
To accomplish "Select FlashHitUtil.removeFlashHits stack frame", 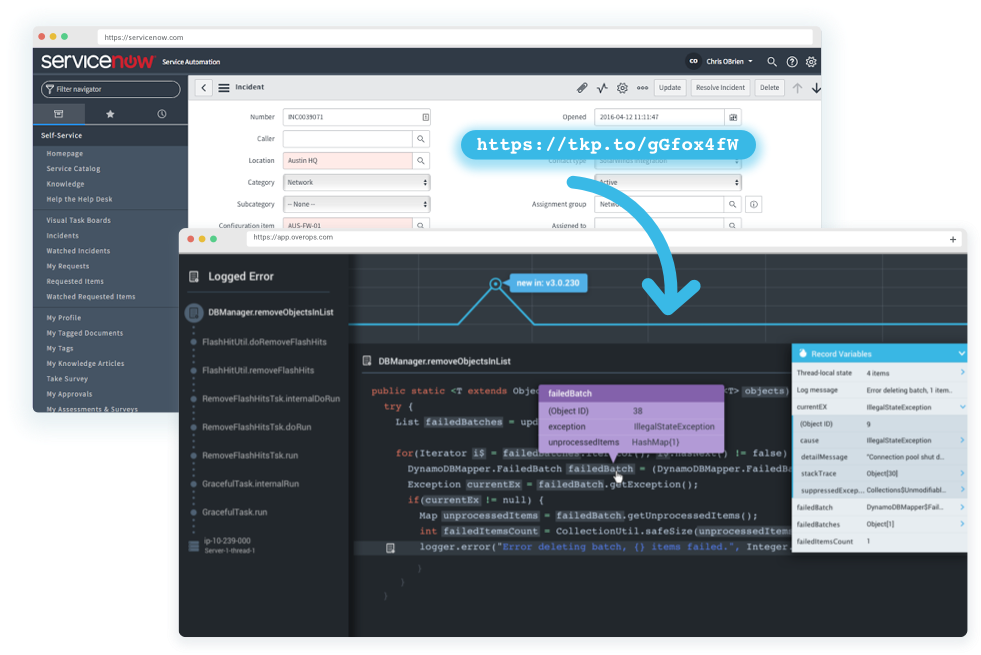I will tap(258, 370).
